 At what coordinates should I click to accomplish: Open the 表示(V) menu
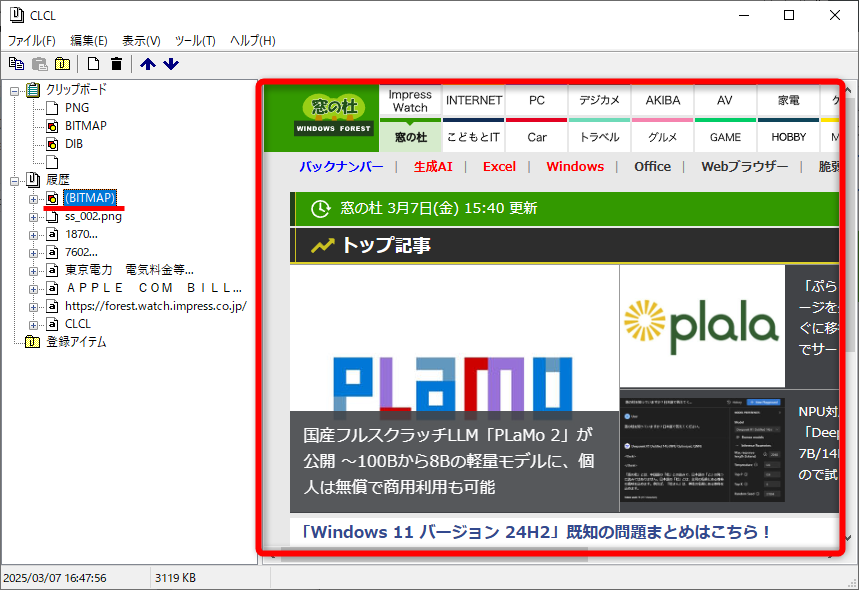[139, 41]
